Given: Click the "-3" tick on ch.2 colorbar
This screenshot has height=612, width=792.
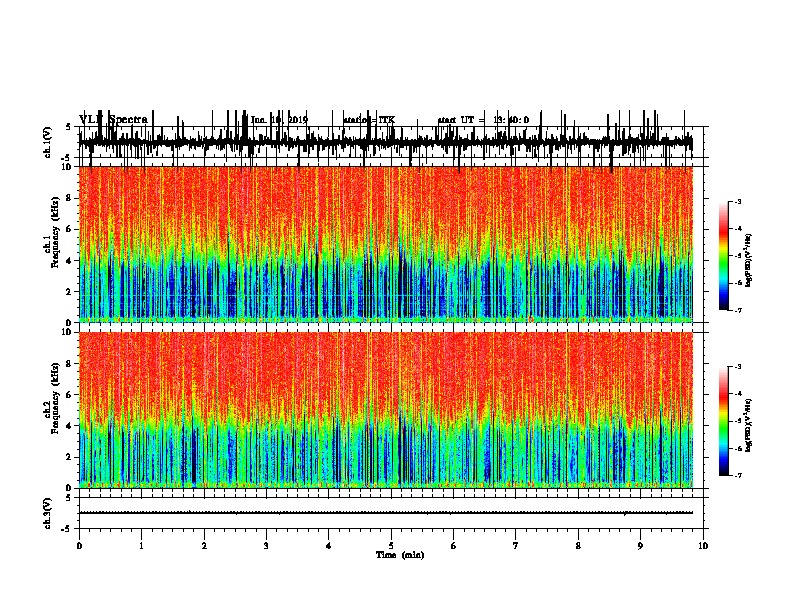Looking at the screenshot, I should [737, 367].
